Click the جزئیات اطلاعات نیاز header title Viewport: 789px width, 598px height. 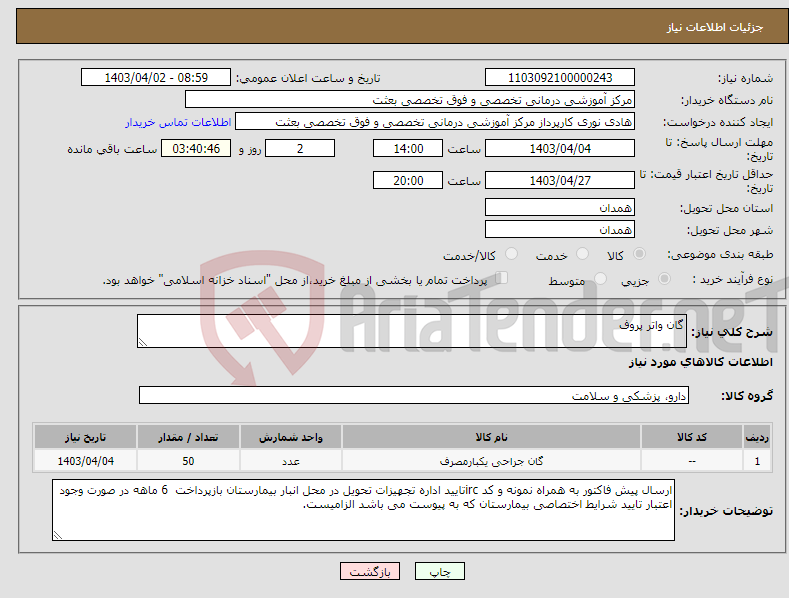point(715,27)
